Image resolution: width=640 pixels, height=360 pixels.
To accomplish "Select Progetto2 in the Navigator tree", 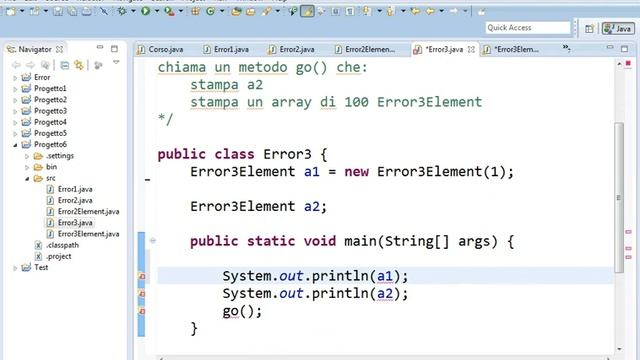I will tap(50, 100).
